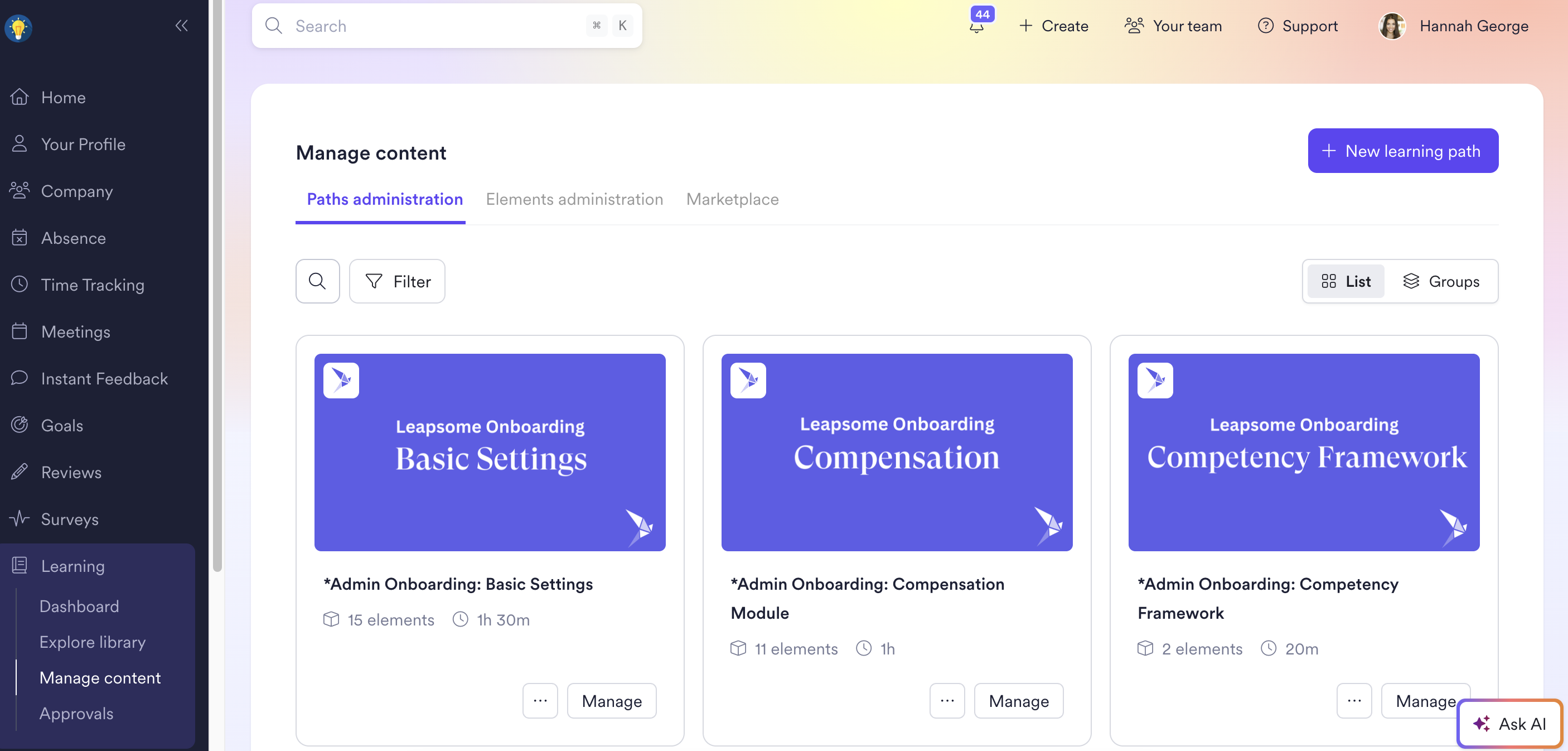Open the Filter options

pyautogui.click(x=397, y=281)
